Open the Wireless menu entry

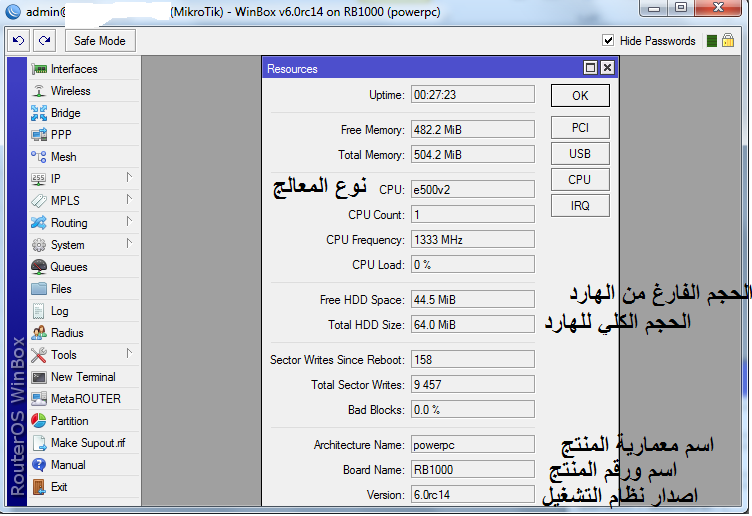click(84, 91)
